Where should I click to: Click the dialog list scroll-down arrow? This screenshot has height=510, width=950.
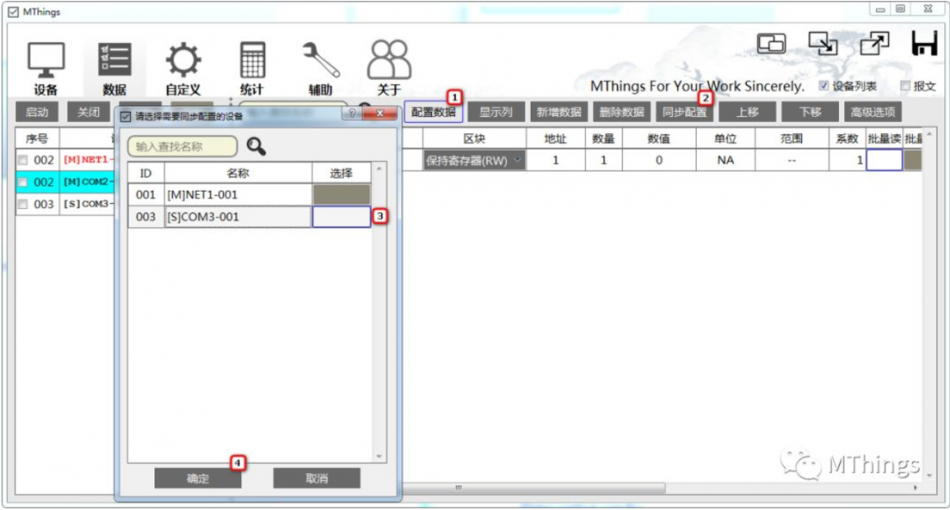coord(379,456)
